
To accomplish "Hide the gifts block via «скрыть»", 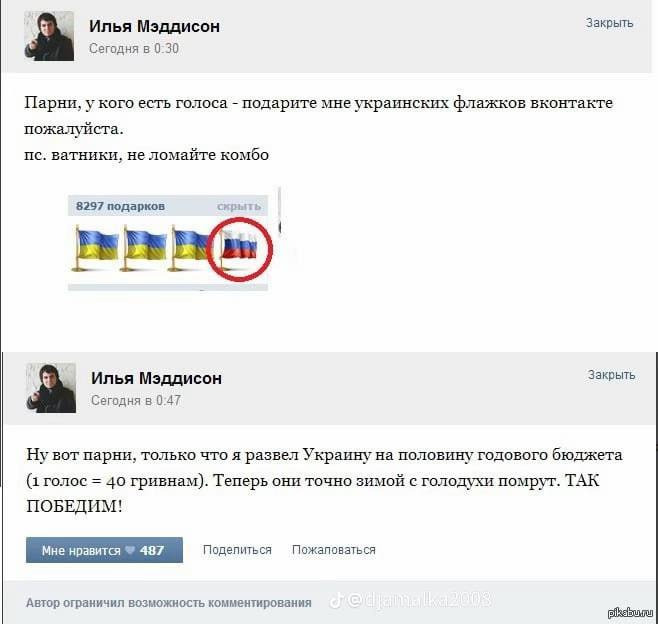I will coord(239,206).
